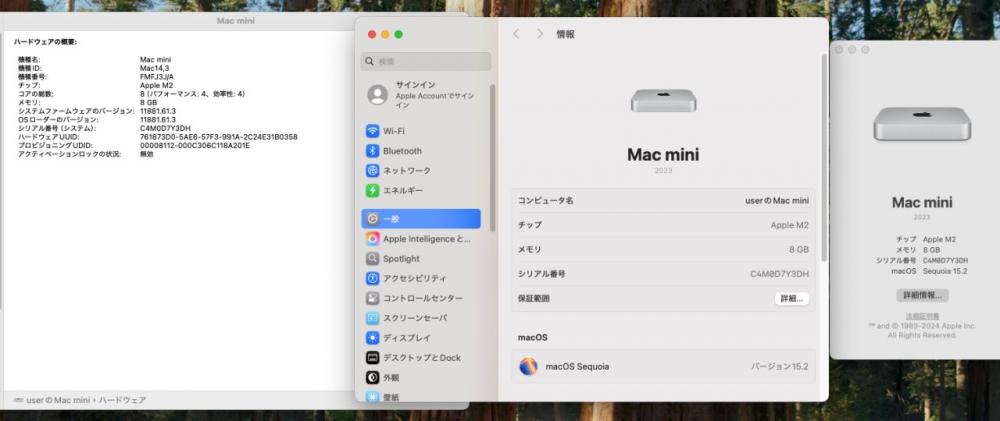Select the デスクトップとDock sidebar item

(421, 358)
